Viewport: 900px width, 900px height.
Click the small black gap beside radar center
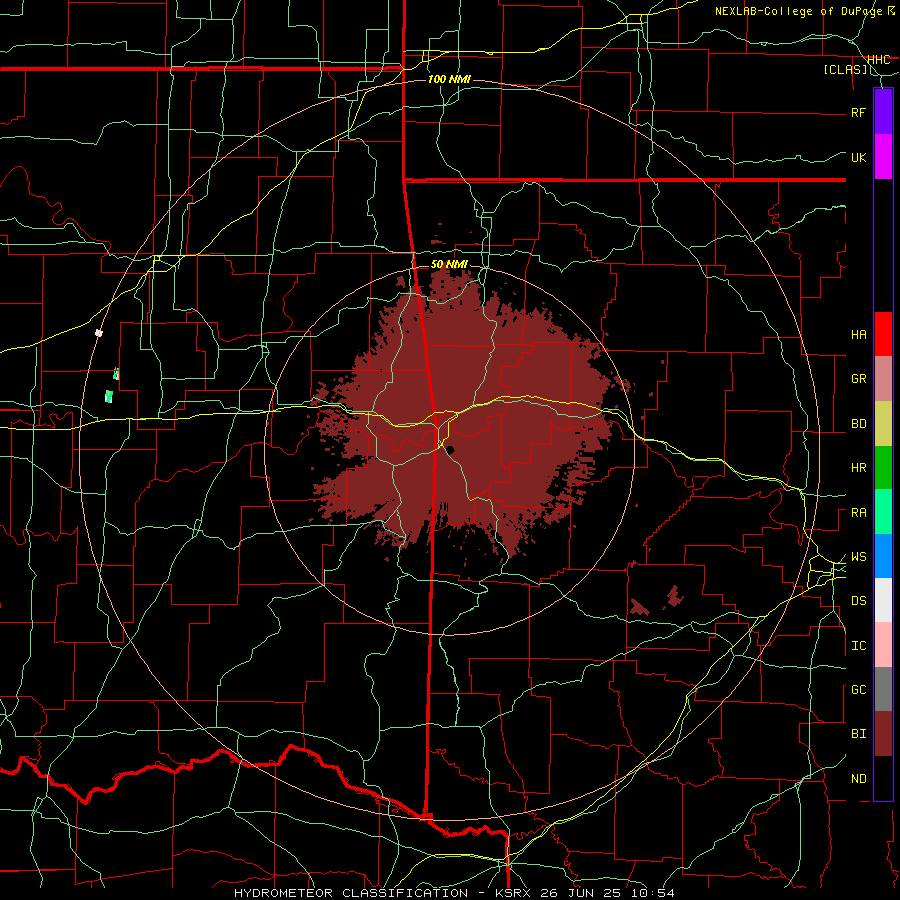tap(451, 449)
